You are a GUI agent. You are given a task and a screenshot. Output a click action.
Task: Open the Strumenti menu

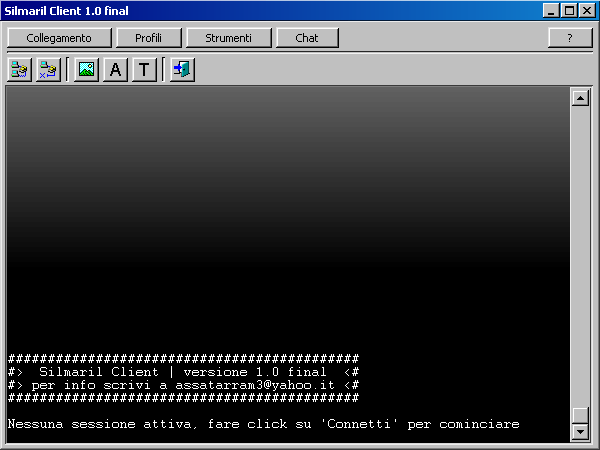[x=228, y=38]
